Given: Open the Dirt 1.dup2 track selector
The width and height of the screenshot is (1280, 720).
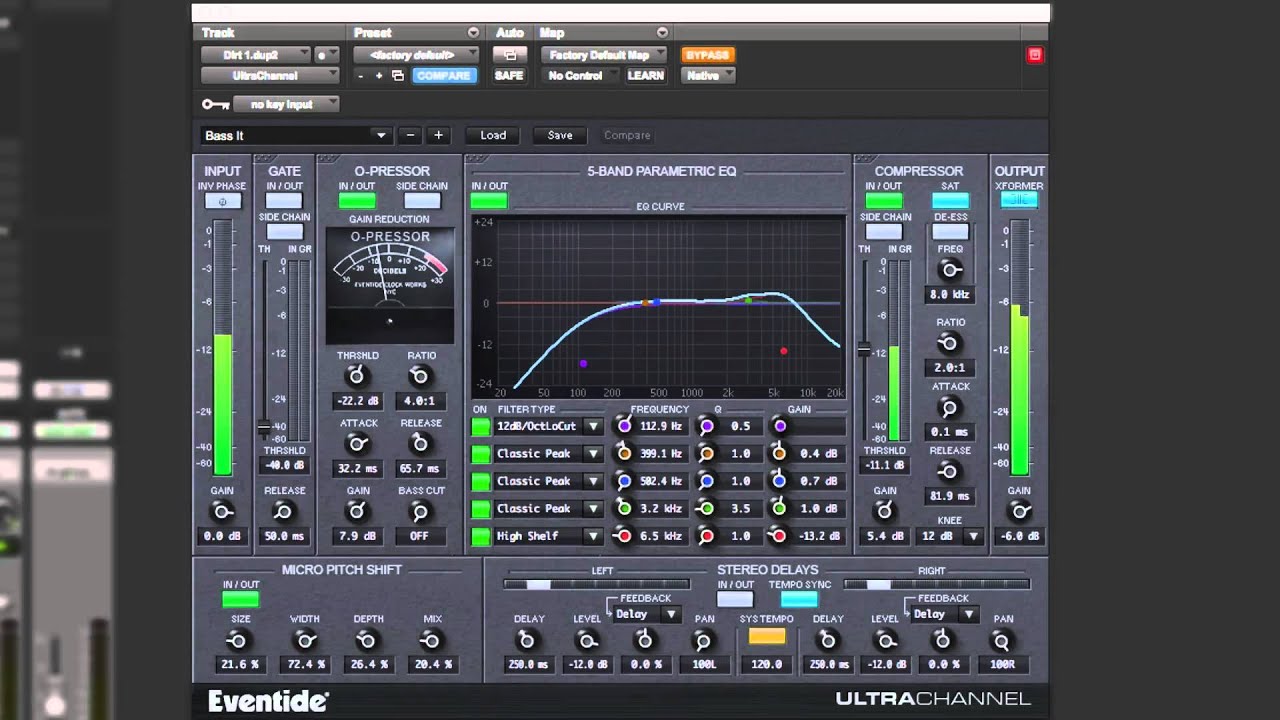Looking at the screenshot, I should (x=256, y=55).
